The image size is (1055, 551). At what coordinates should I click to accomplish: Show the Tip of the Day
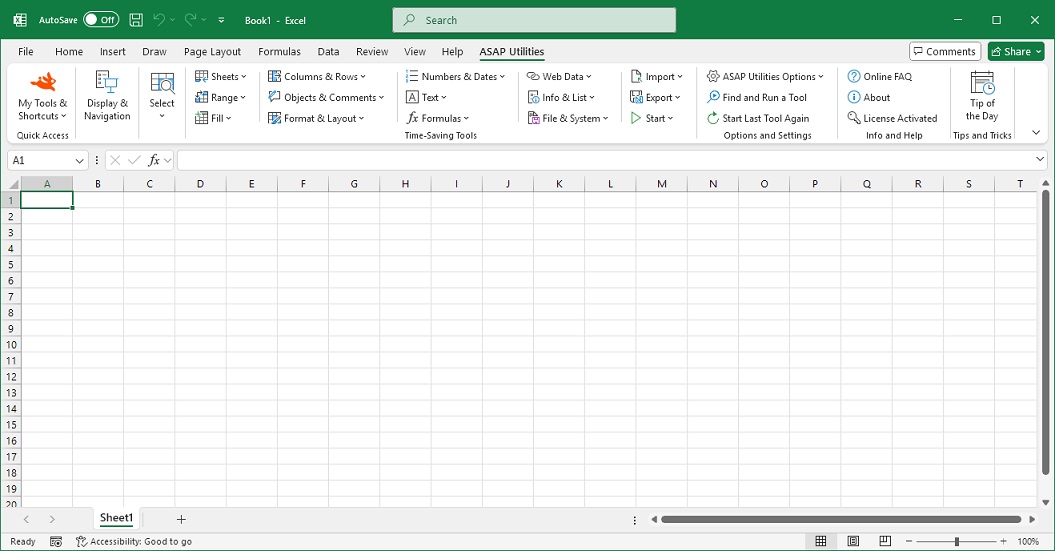click(x=982, y=96)
